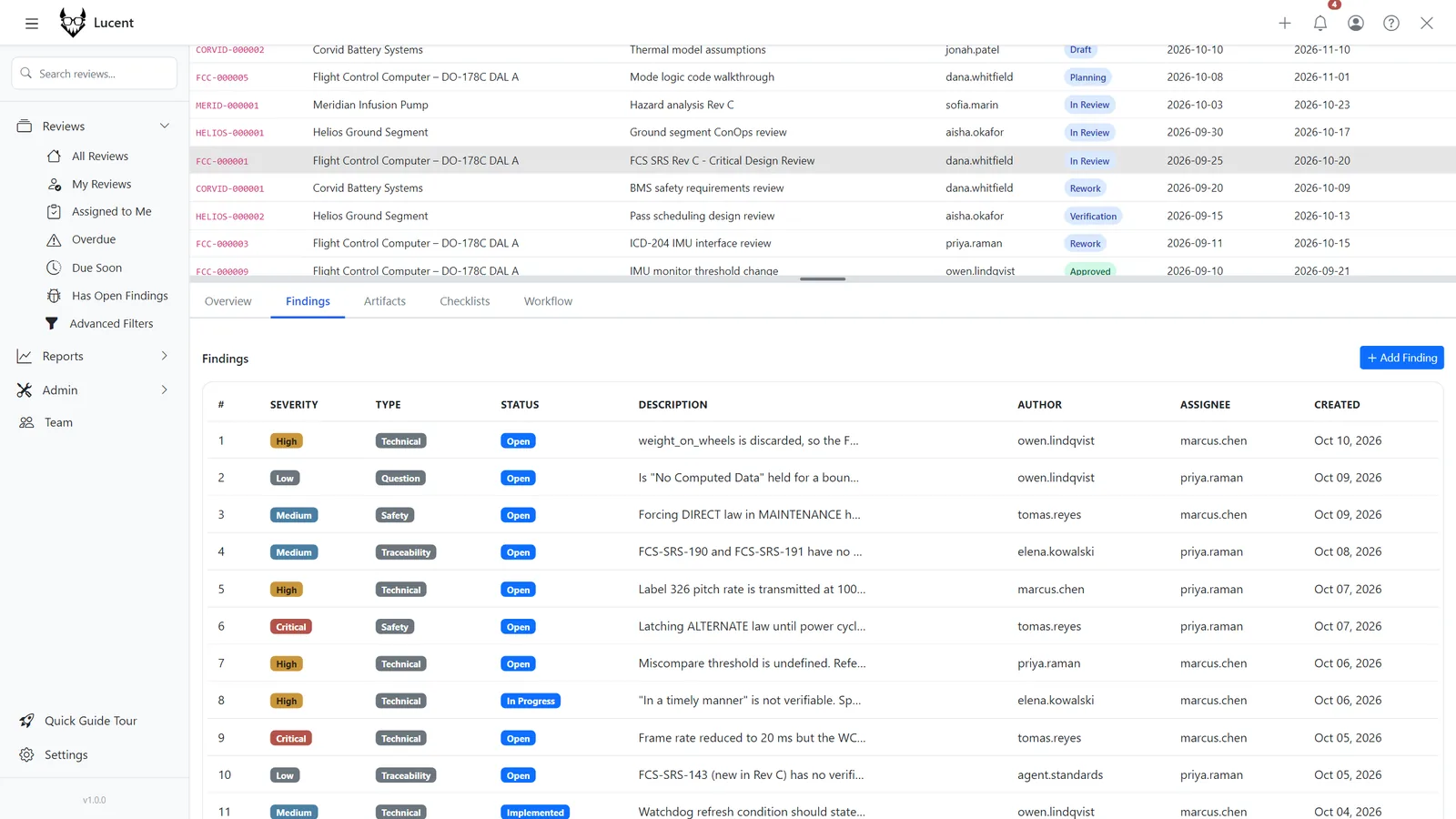The image size is (1456, 819).
Task: Open the Checklists tab
Action: [465, 302]
